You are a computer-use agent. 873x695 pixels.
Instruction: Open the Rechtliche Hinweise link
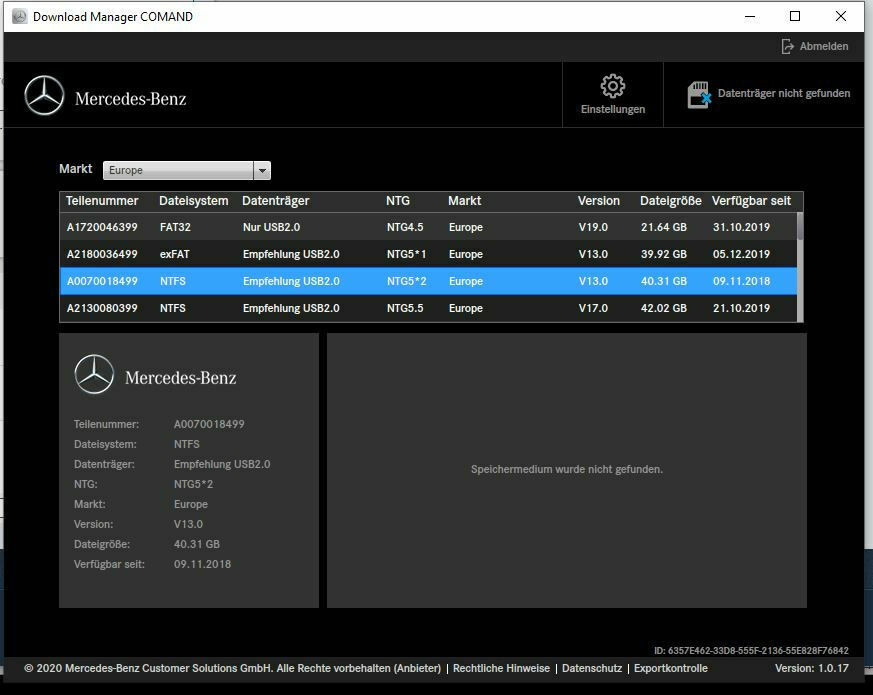tap(501, 668)
